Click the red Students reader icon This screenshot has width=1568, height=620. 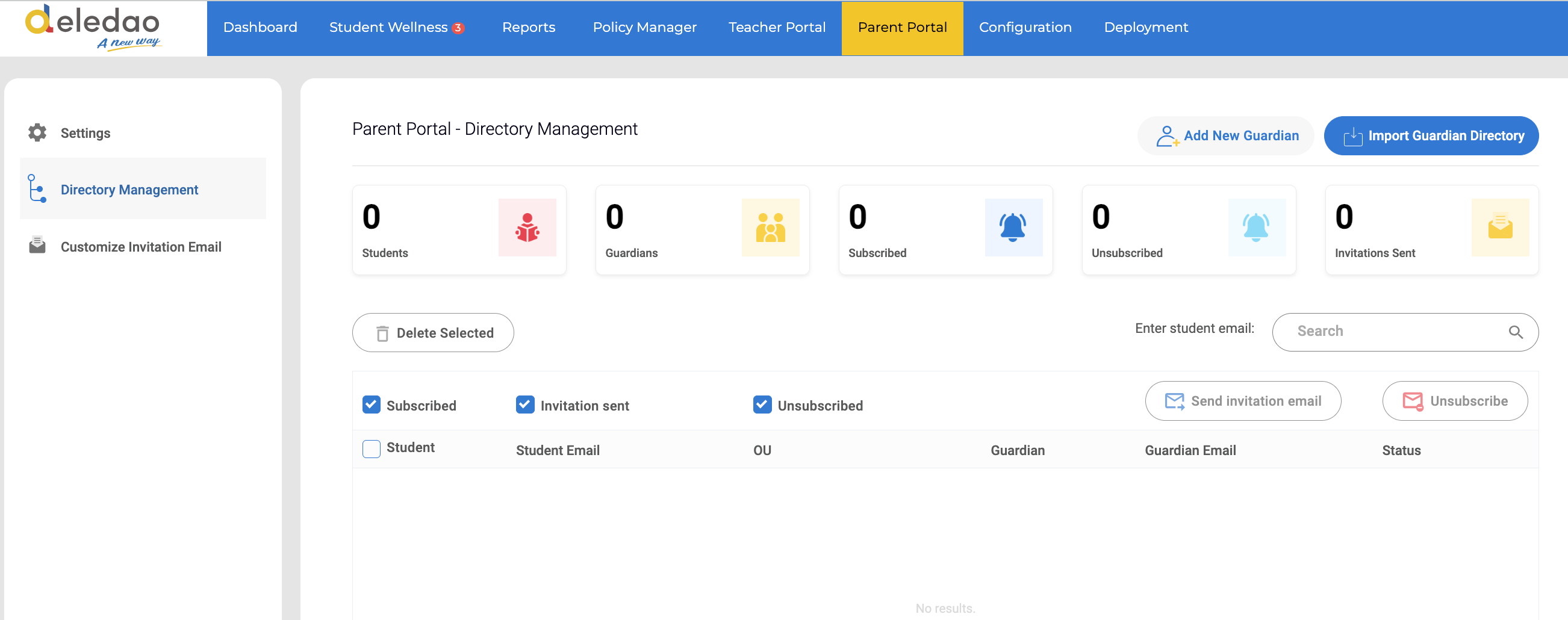tap(527, 228)
